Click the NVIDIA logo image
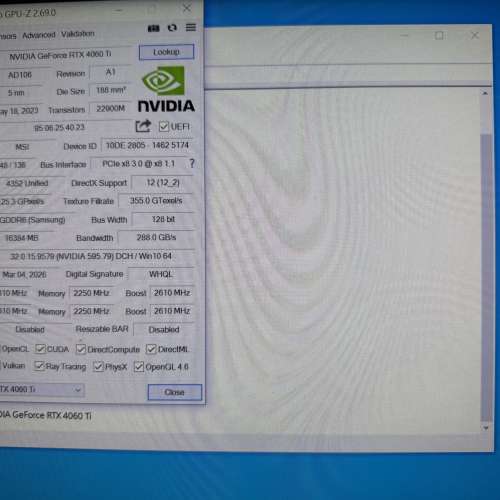Screen dimensions: 500x500 166,89
